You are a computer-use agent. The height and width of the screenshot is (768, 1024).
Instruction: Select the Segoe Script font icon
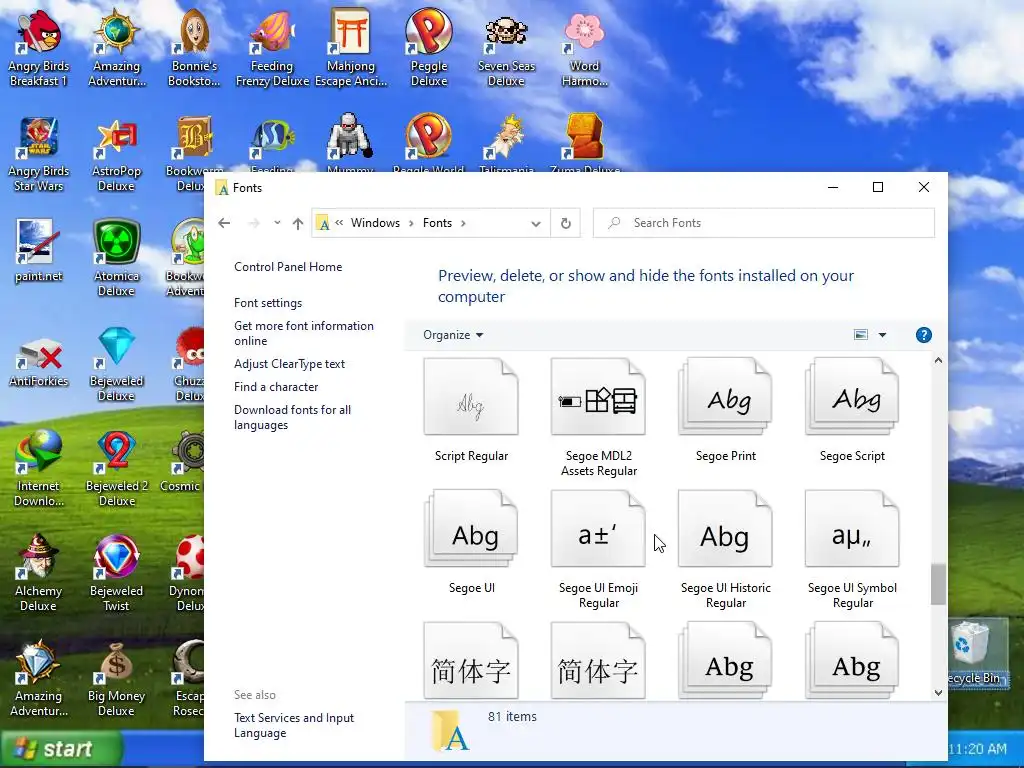[852, 397]
